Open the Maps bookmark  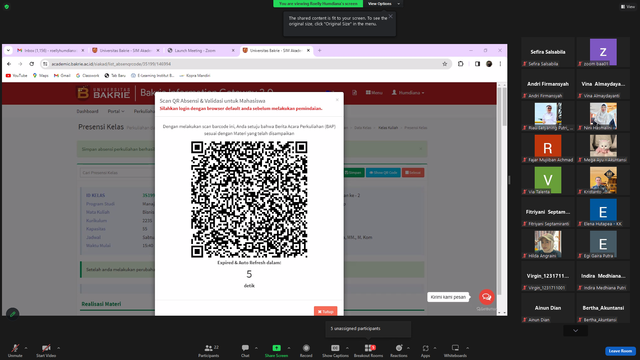(40, 76)
